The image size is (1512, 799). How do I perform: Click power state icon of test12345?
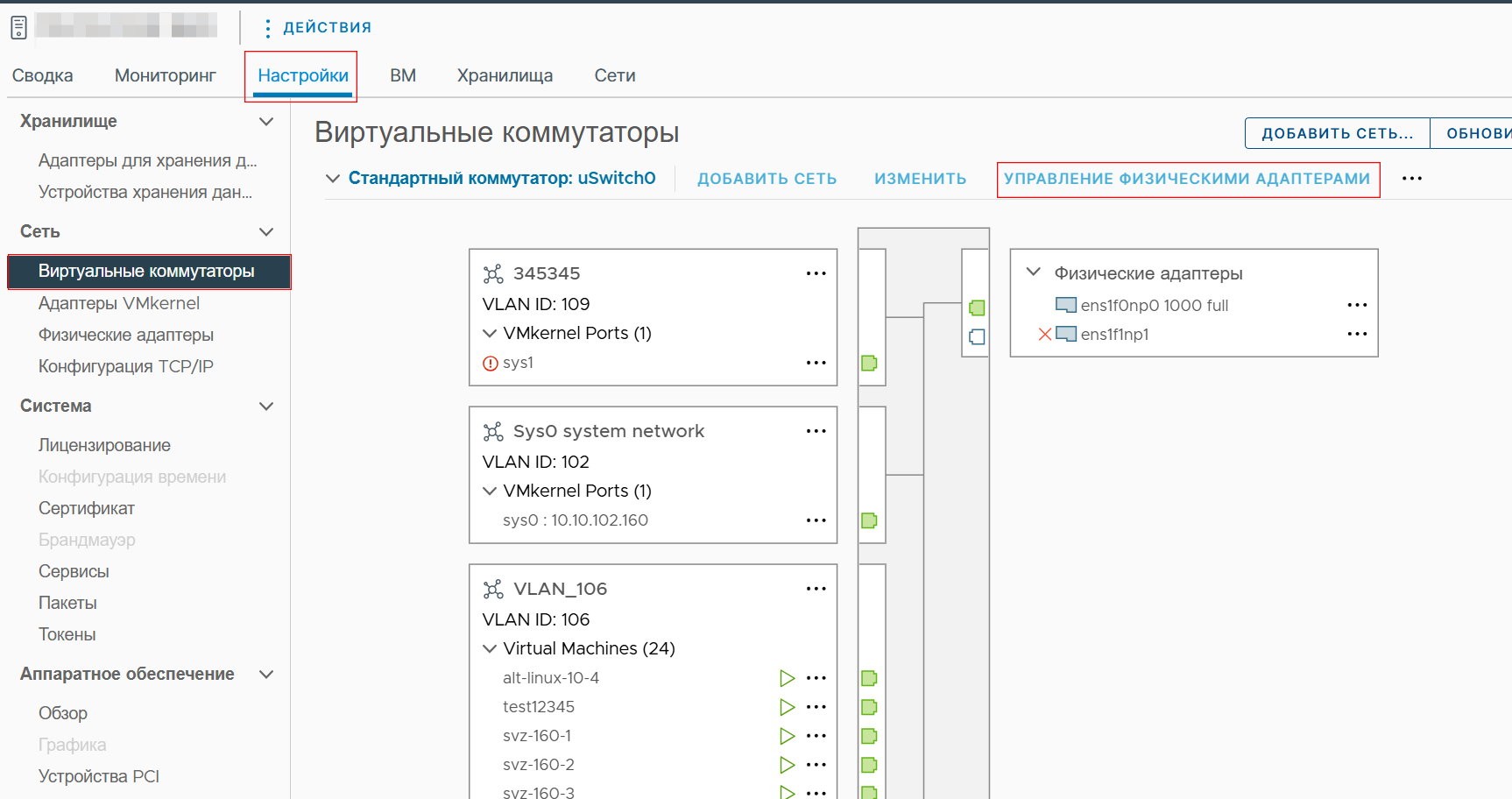tap(788, 707)
